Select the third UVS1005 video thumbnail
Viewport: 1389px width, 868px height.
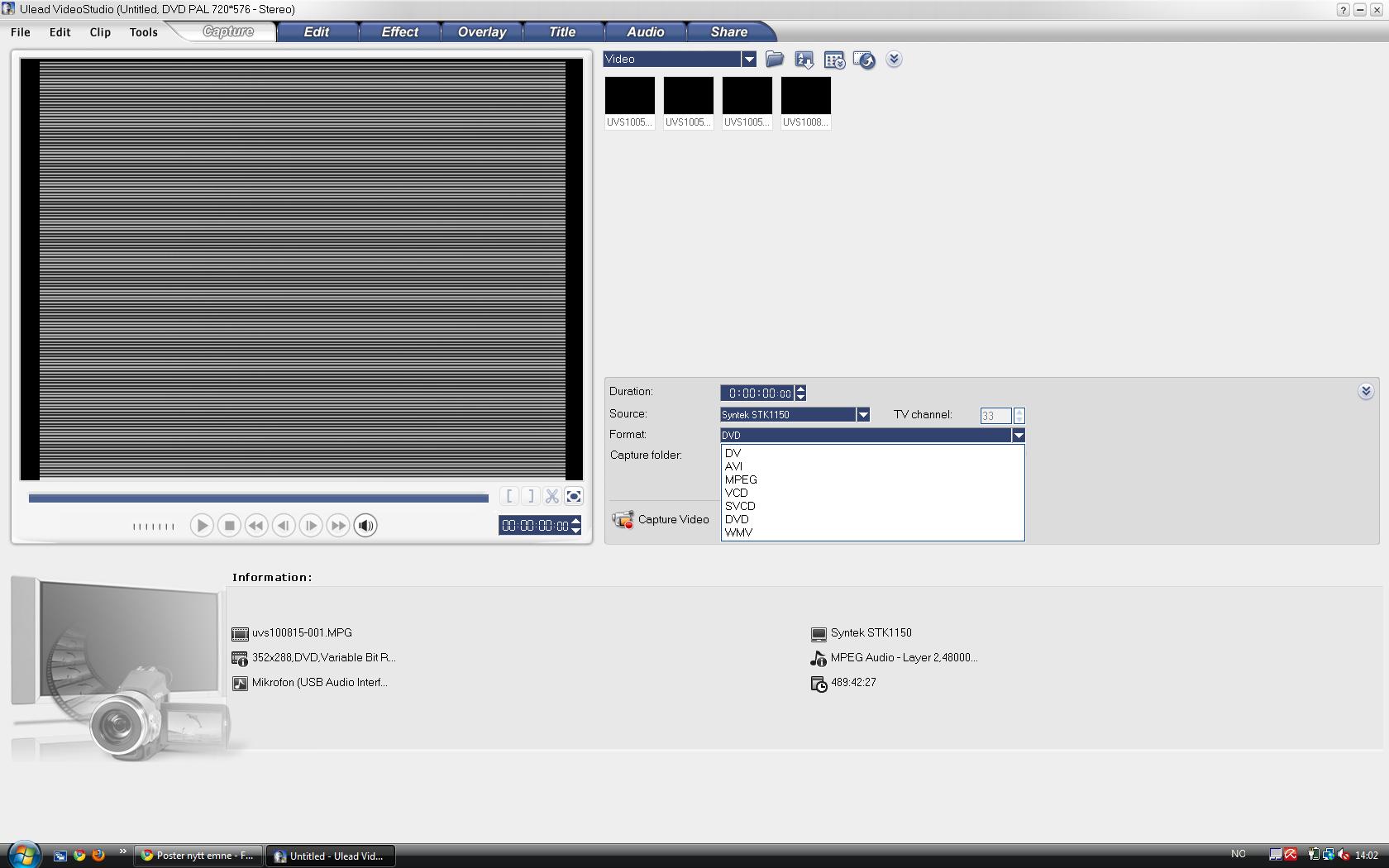coord(747,102)
